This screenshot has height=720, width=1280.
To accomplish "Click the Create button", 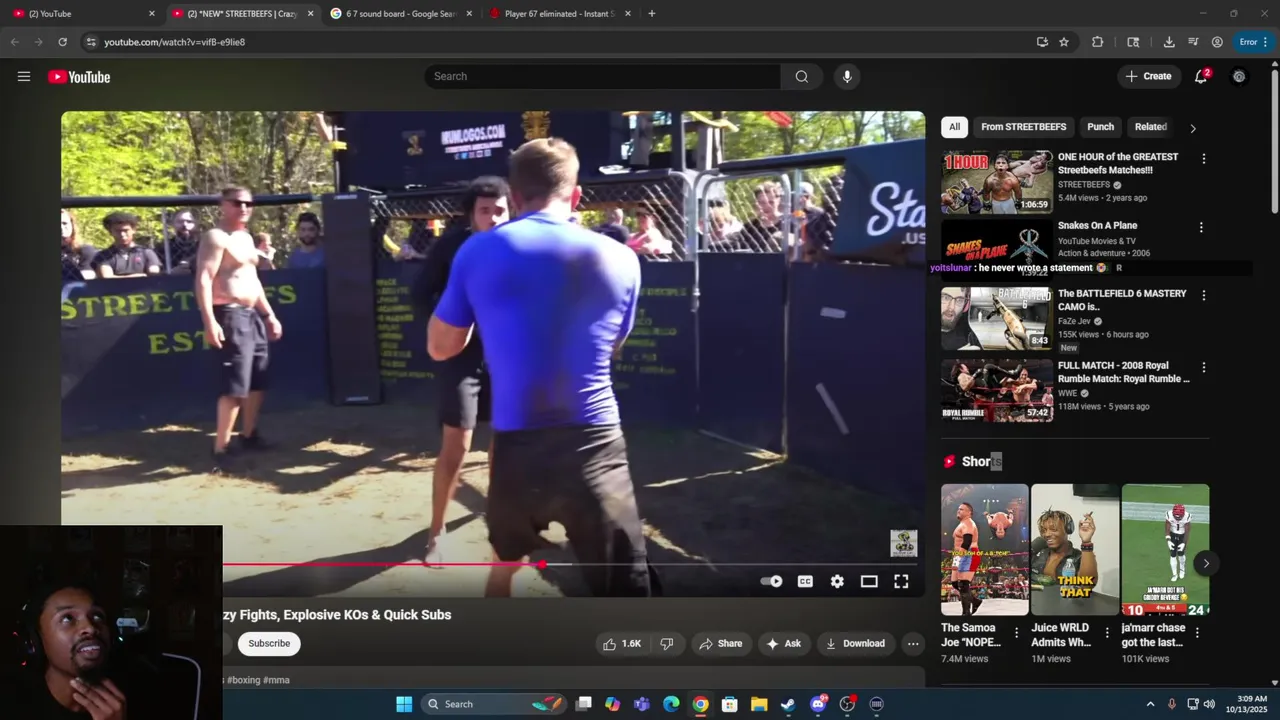I will [1148, 77].
